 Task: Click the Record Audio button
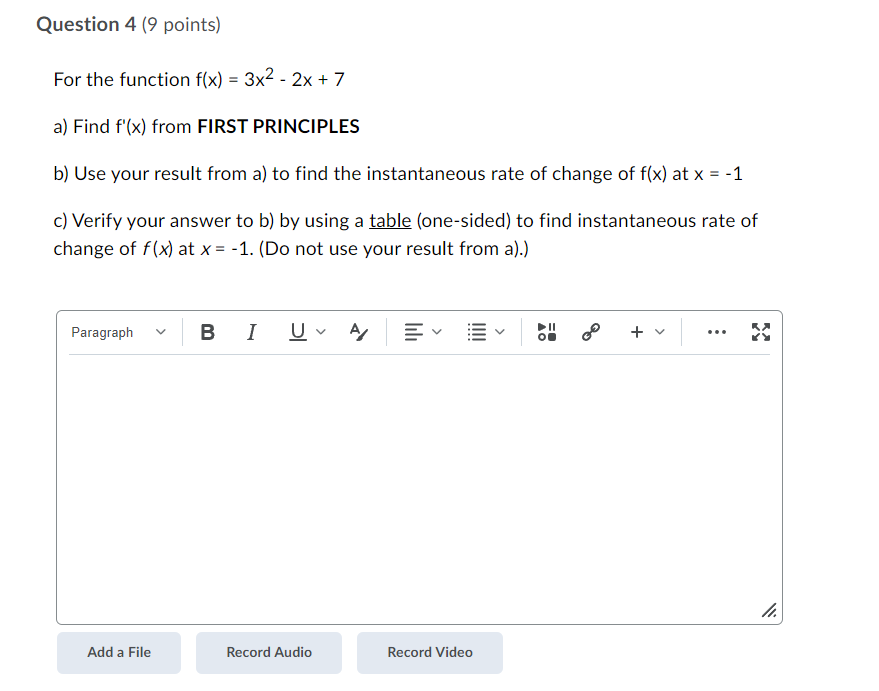tap(268, 653)
